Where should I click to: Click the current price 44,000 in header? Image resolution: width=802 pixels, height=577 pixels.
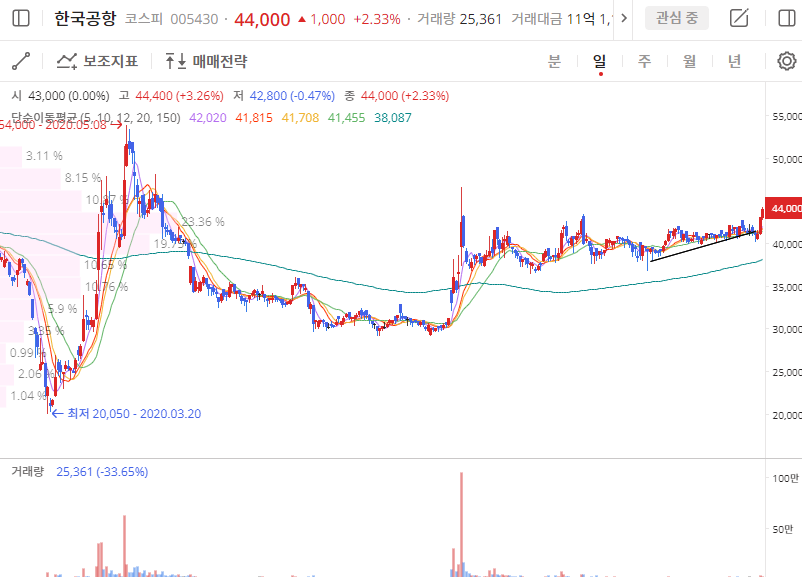click(262, 19)
